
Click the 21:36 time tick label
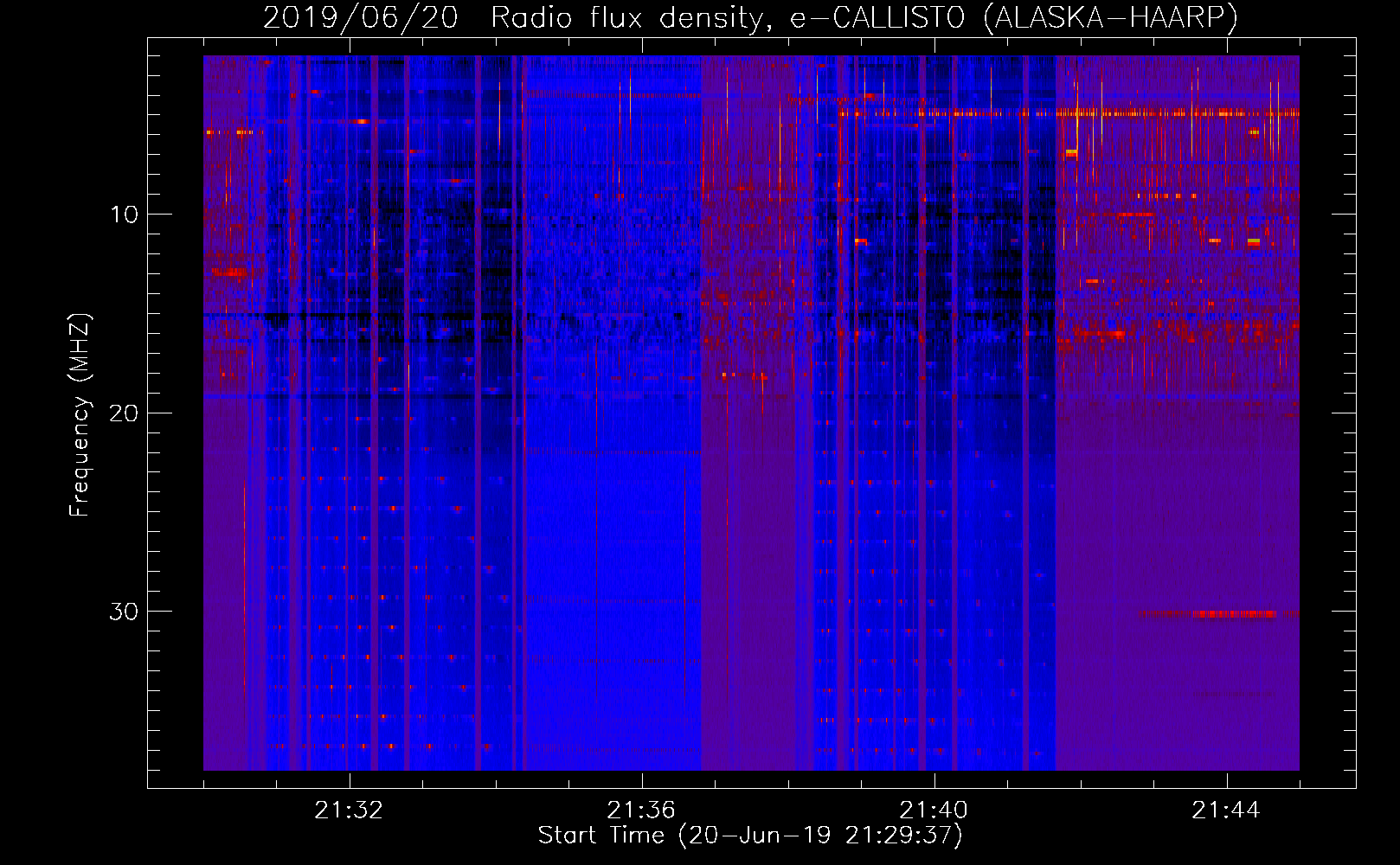pyautogui.click(x=641, y=811)
